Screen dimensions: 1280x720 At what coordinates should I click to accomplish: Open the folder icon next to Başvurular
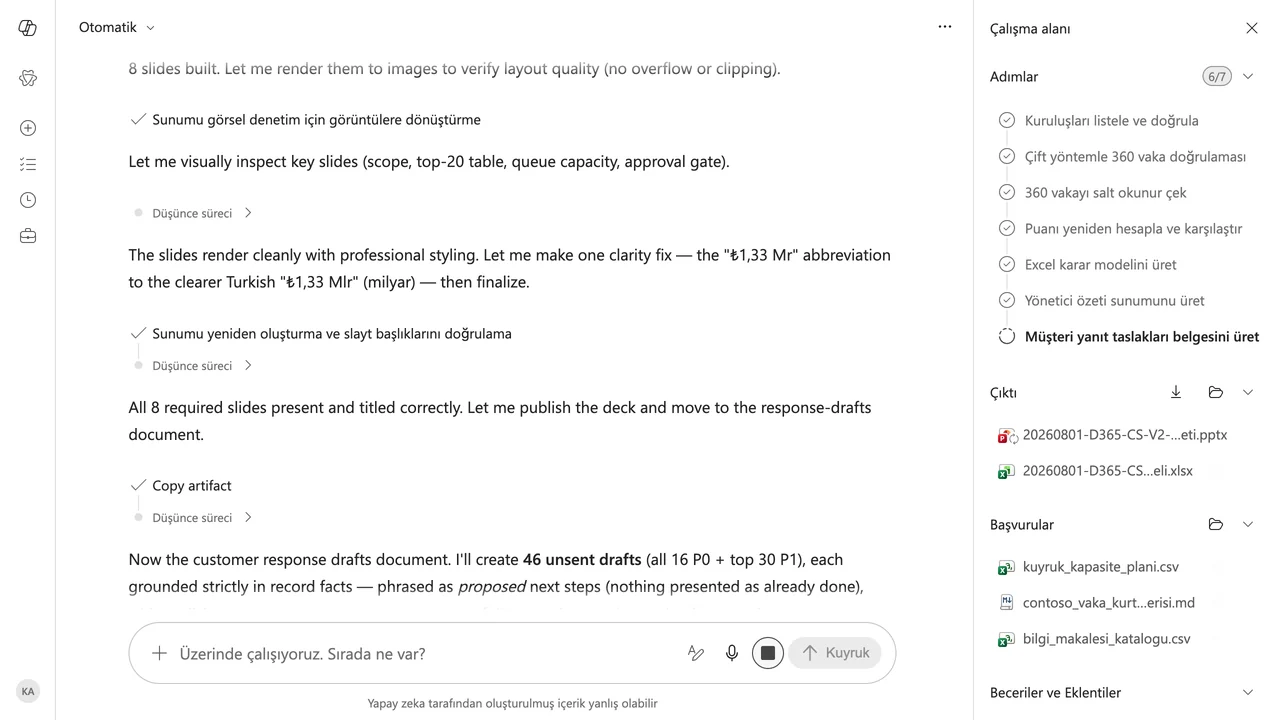pyautogui.click(x=1216, y=524)
